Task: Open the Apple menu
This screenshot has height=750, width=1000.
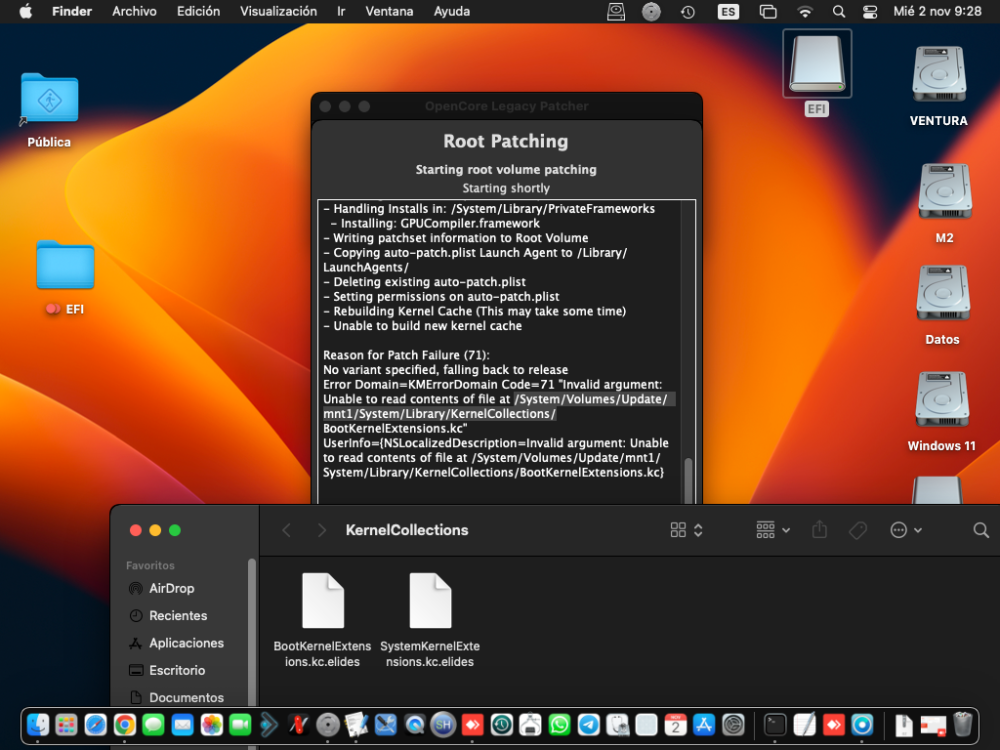Action: pos(26,11)
